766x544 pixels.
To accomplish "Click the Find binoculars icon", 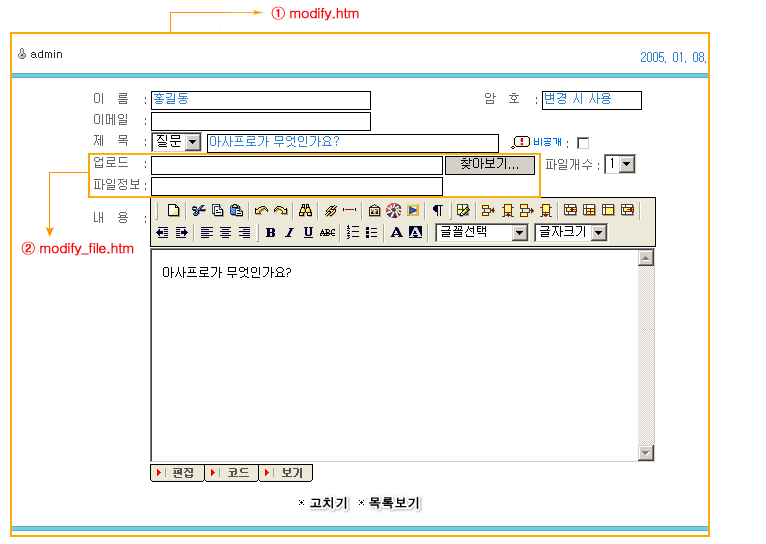I will click(x=306, y=210).
